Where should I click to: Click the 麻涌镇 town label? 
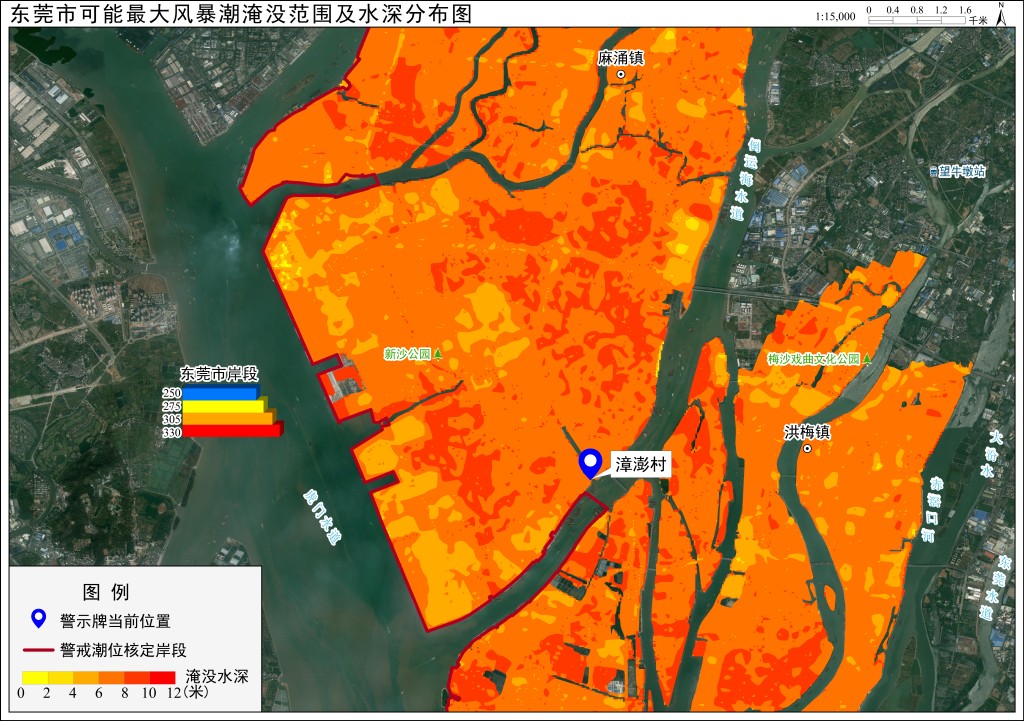click(620, 58)
